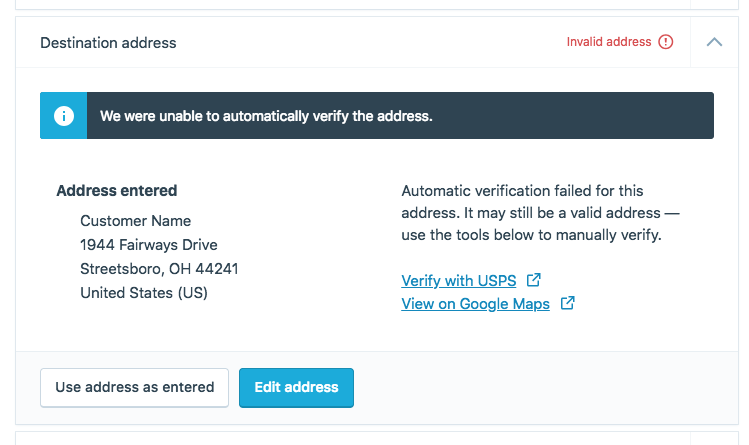Viewport: 749px width, 445px height.
Task: Click external-link icon beside Verify with USPS
Action: 534,280
